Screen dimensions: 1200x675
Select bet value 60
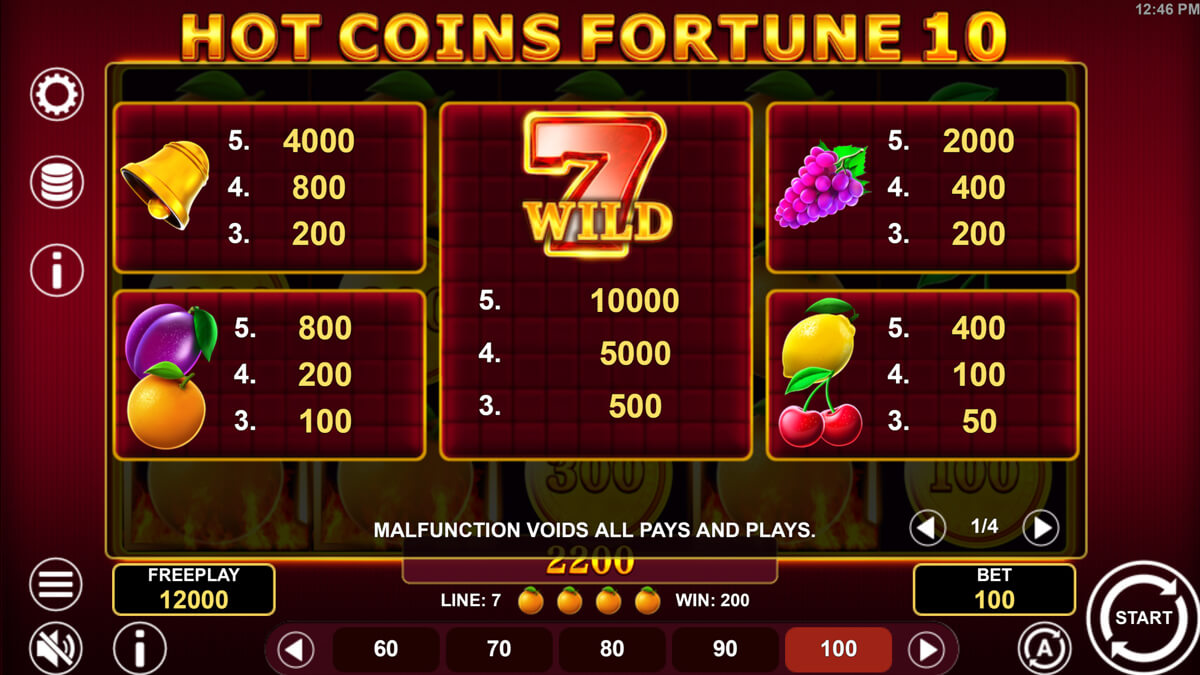(x=386, y=649)
